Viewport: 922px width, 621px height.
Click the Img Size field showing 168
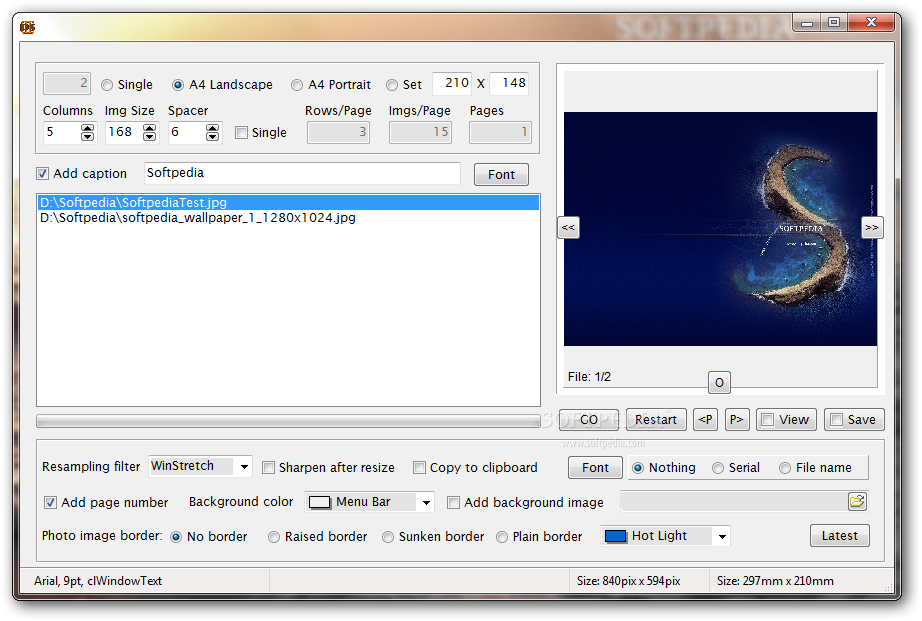click(x=124, y=132)
